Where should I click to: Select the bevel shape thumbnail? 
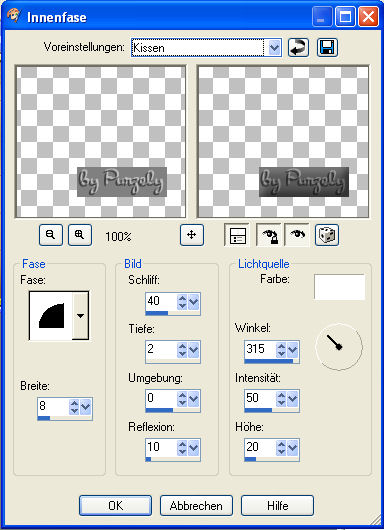tap(51, 316)
